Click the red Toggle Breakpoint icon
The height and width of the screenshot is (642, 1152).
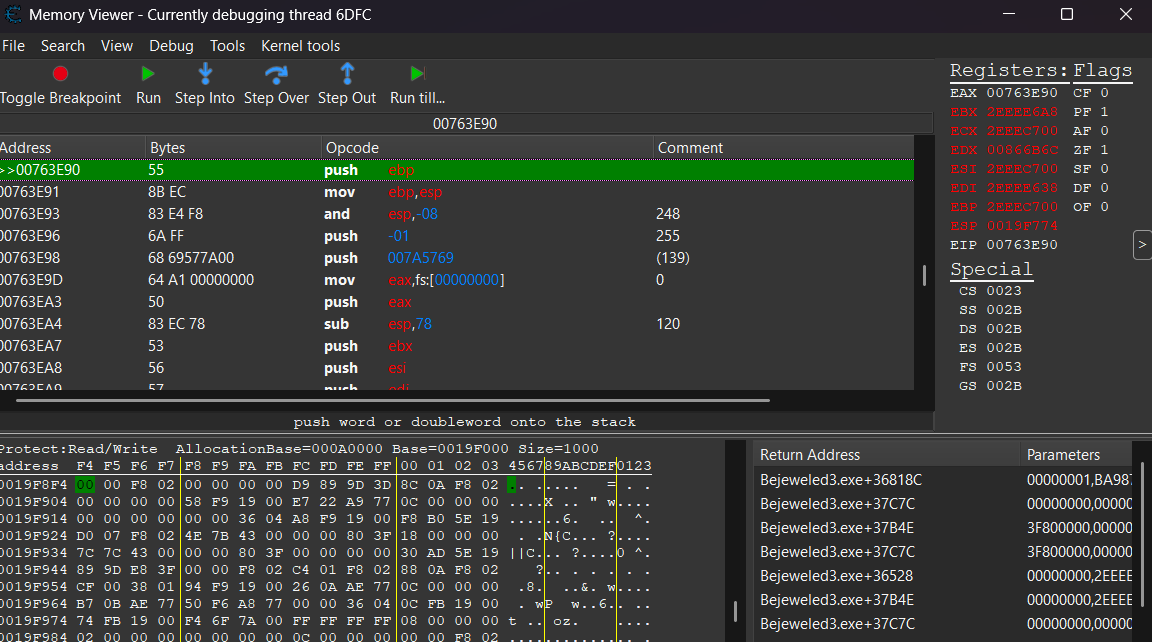(x=60, y=74)
